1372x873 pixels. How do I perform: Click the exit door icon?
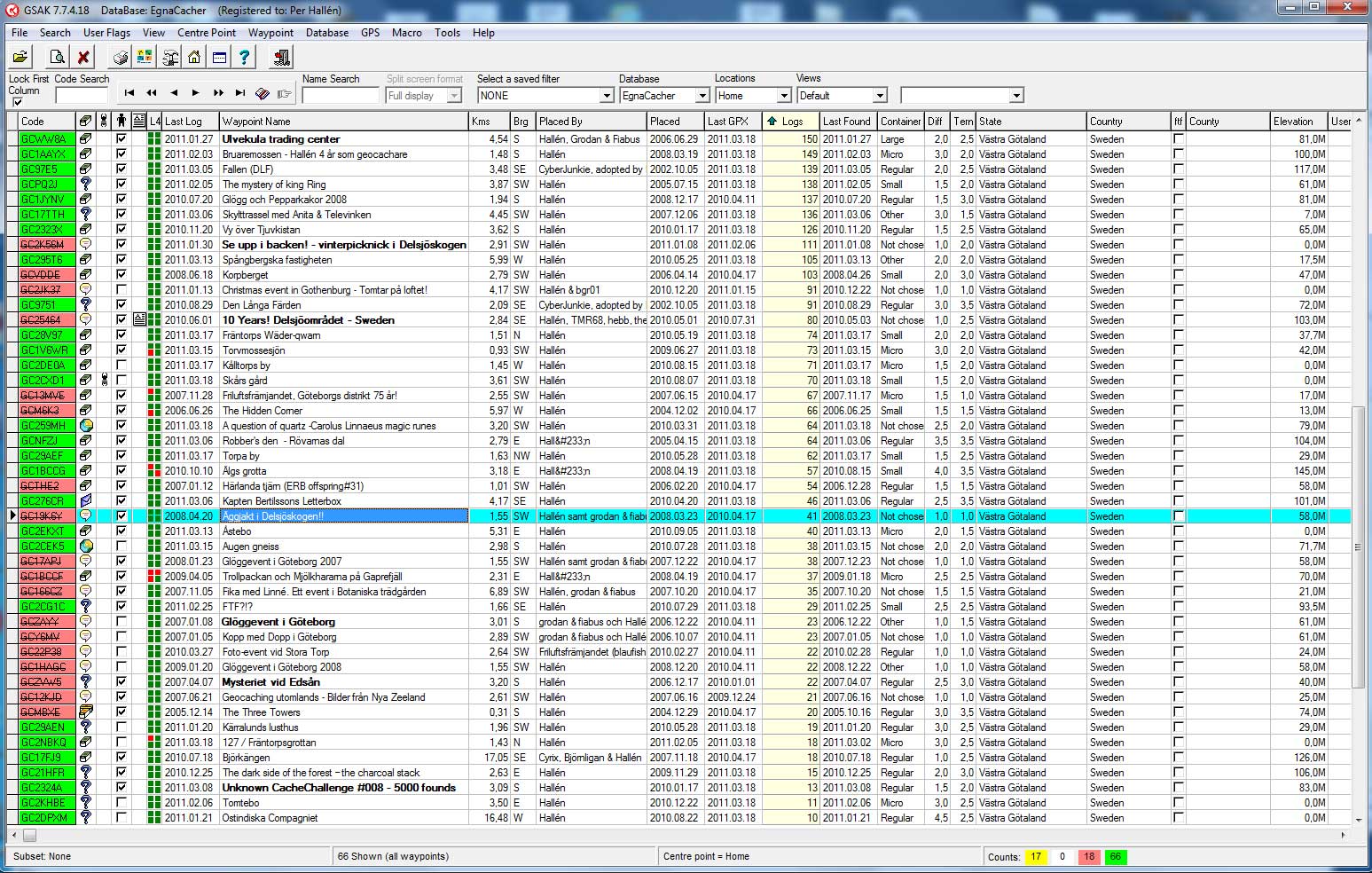click(x=282, y=58)
